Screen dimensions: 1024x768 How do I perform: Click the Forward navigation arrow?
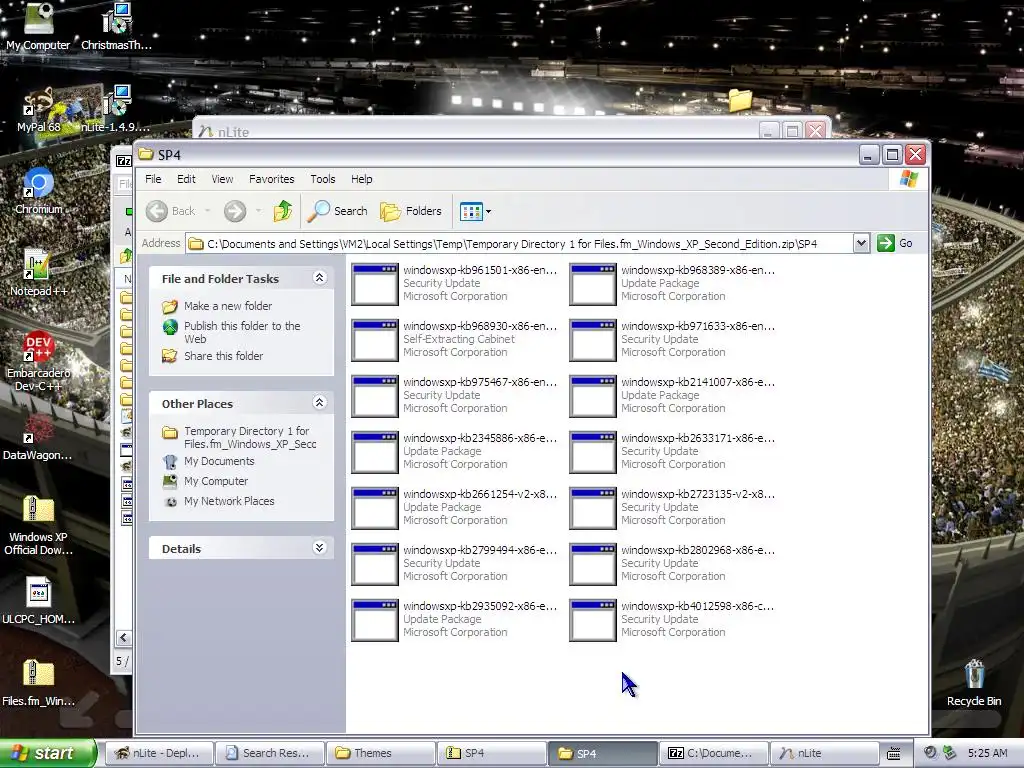235,211
